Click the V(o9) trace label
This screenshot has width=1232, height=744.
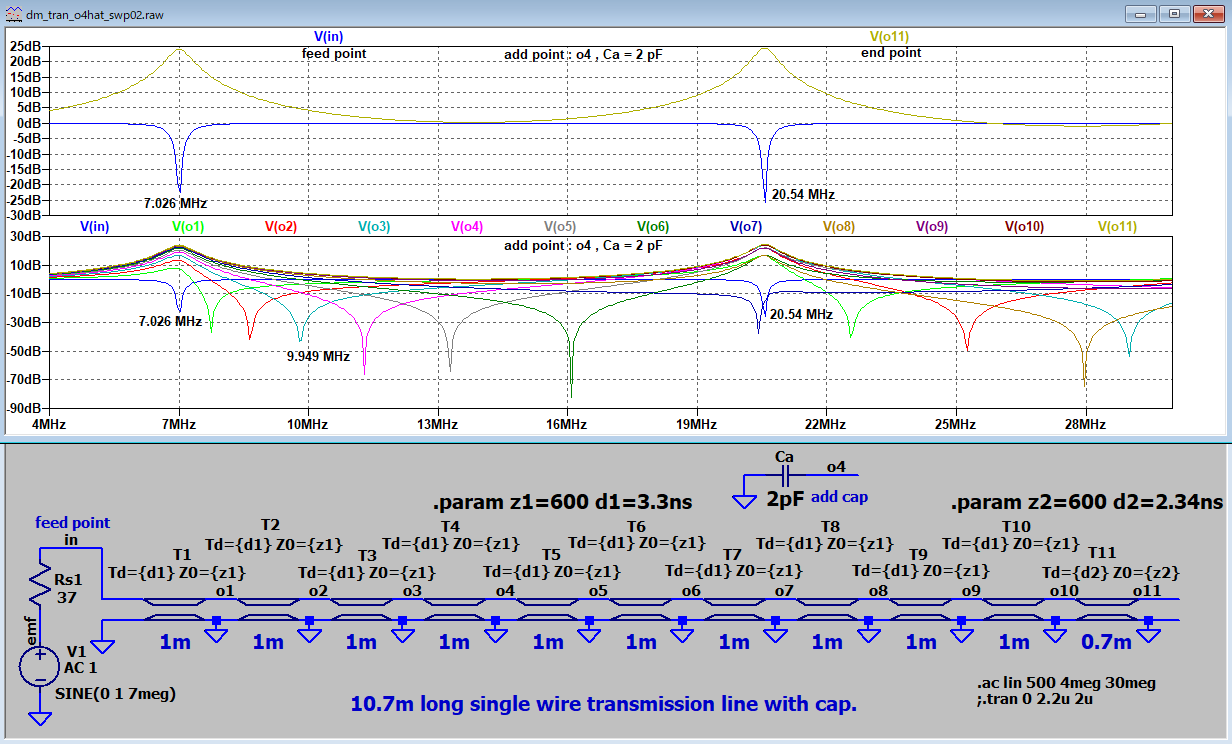coord(933,227)
